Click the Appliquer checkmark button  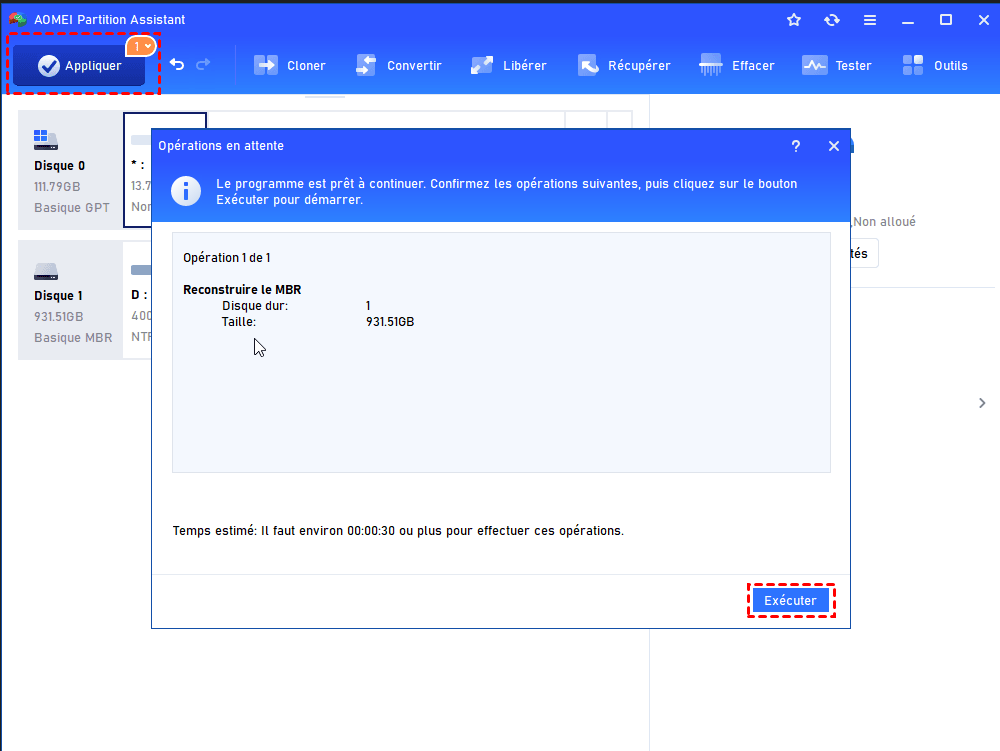tap(80, 66)
